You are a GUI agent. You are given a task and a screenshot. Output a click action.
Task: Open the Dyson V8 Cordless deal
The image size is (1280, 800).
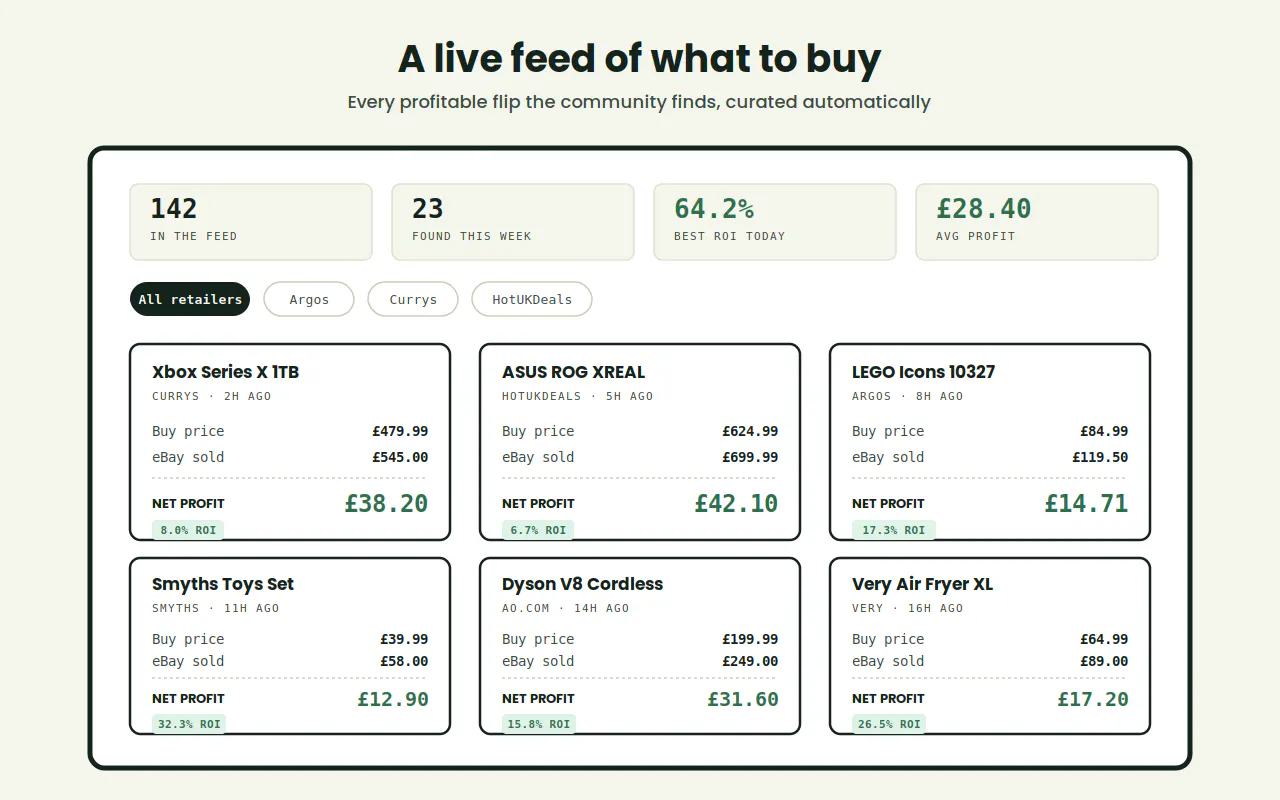tap(640, 646)
